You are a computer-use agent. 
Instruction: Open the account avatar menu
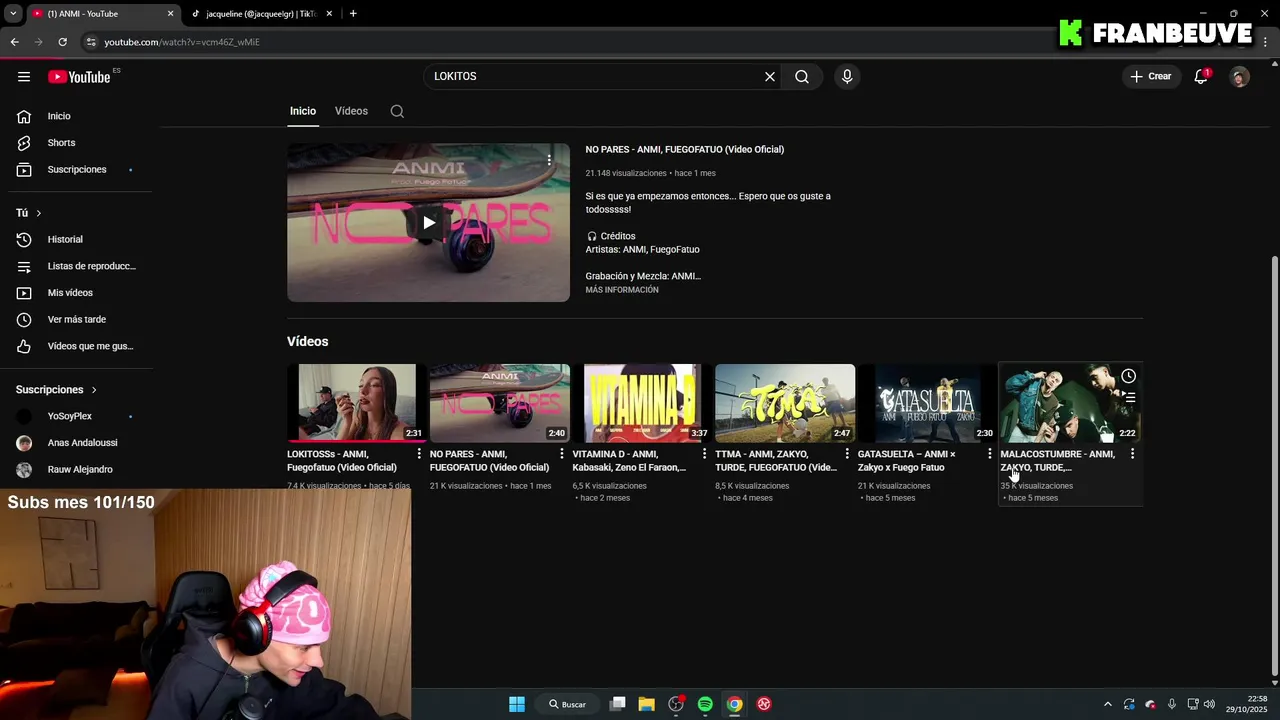(1240, 77)
